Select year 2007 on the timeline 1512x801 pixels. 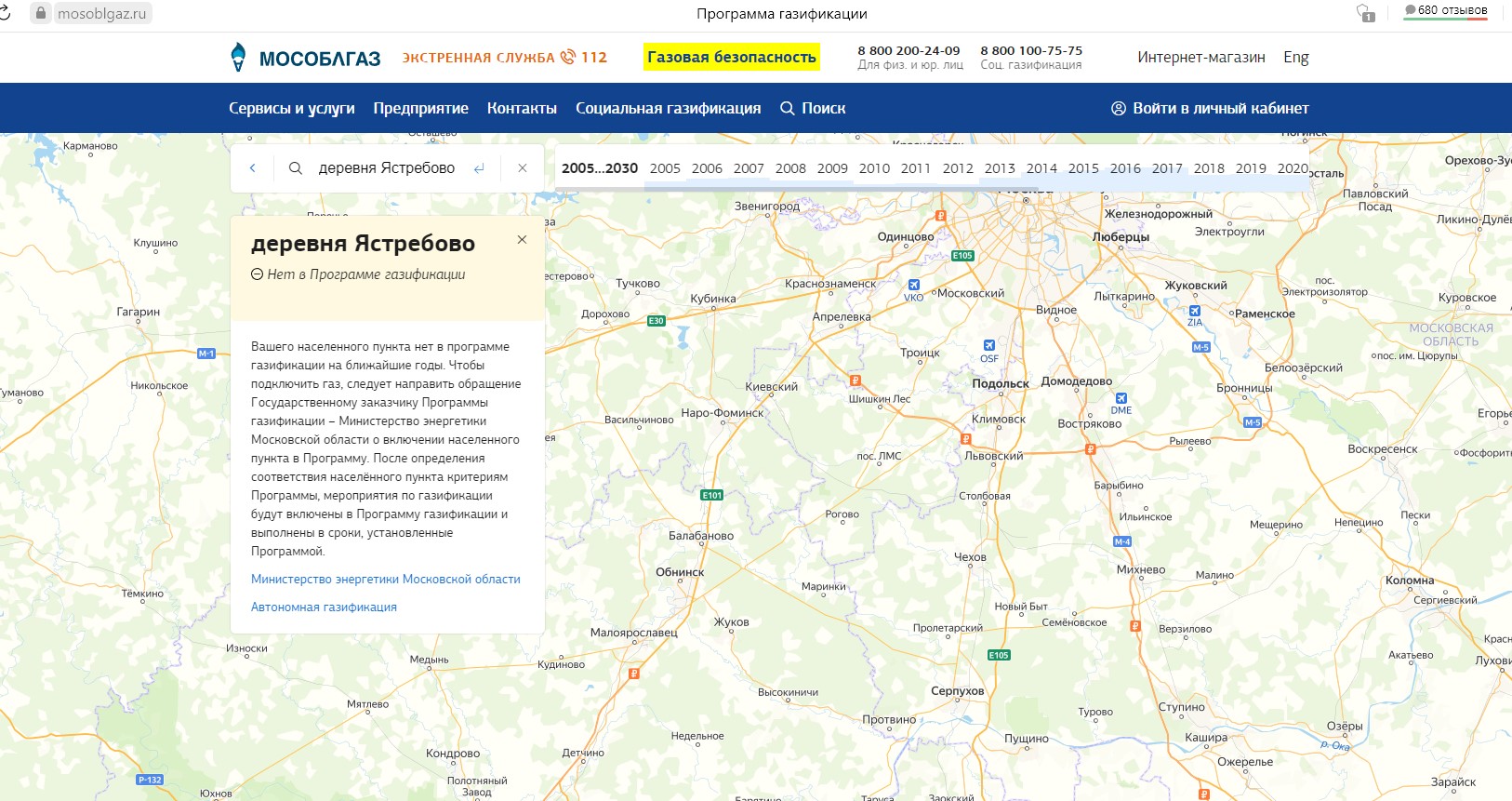click(749, 168)
